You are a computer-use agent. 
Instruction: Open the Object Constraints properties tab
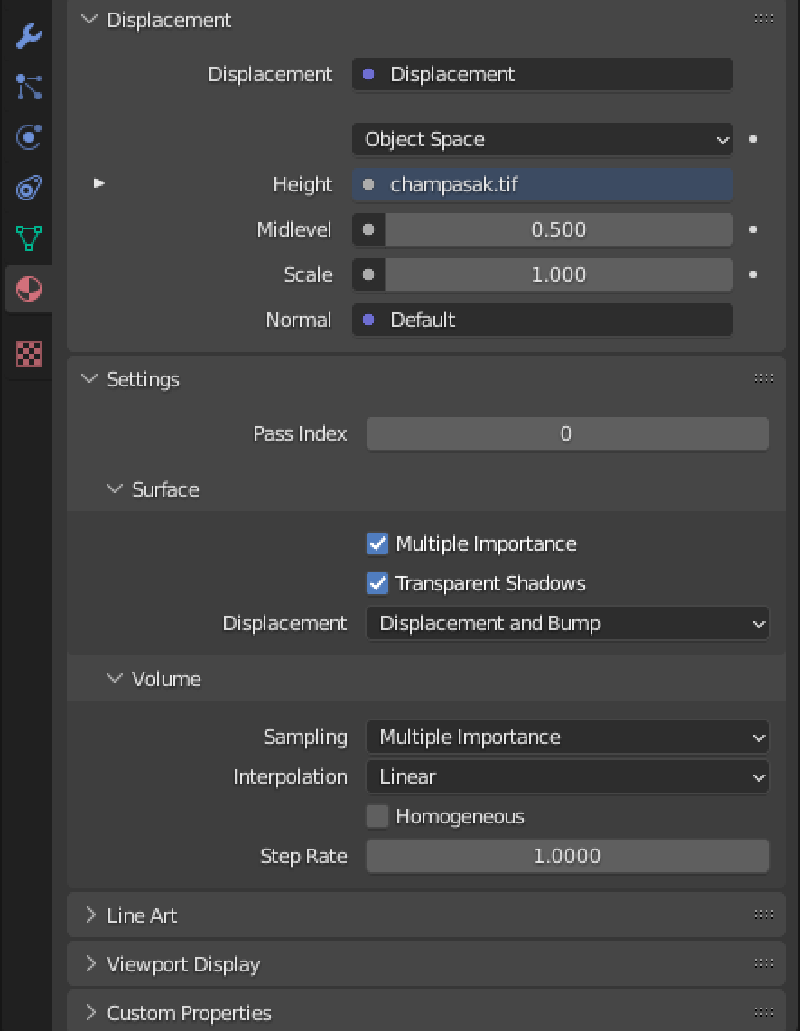[x=29, y=187]
